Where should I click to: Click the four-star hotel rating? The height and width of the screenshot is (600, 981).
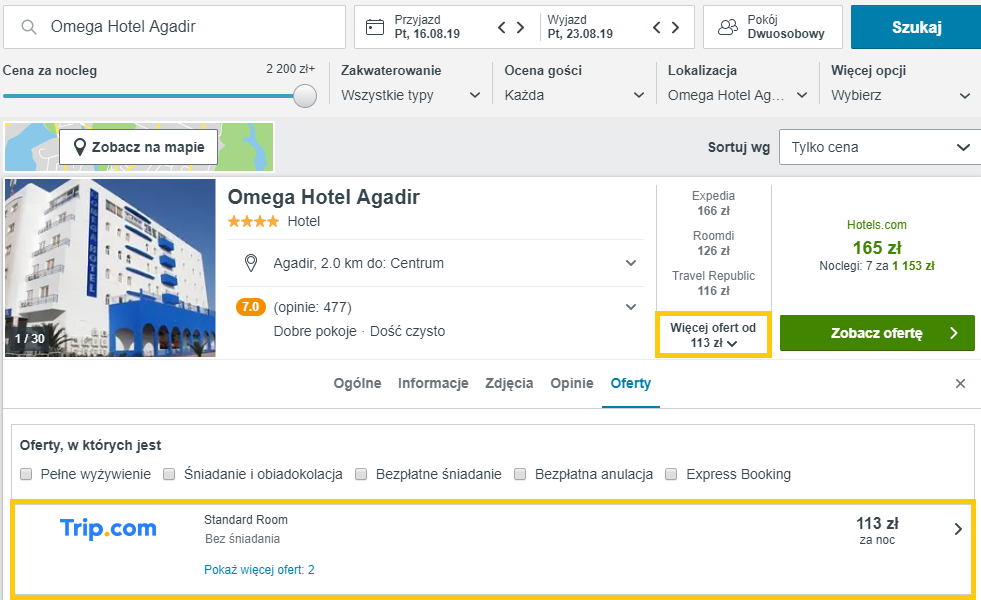pyautogui.click(x=253, y=221)
